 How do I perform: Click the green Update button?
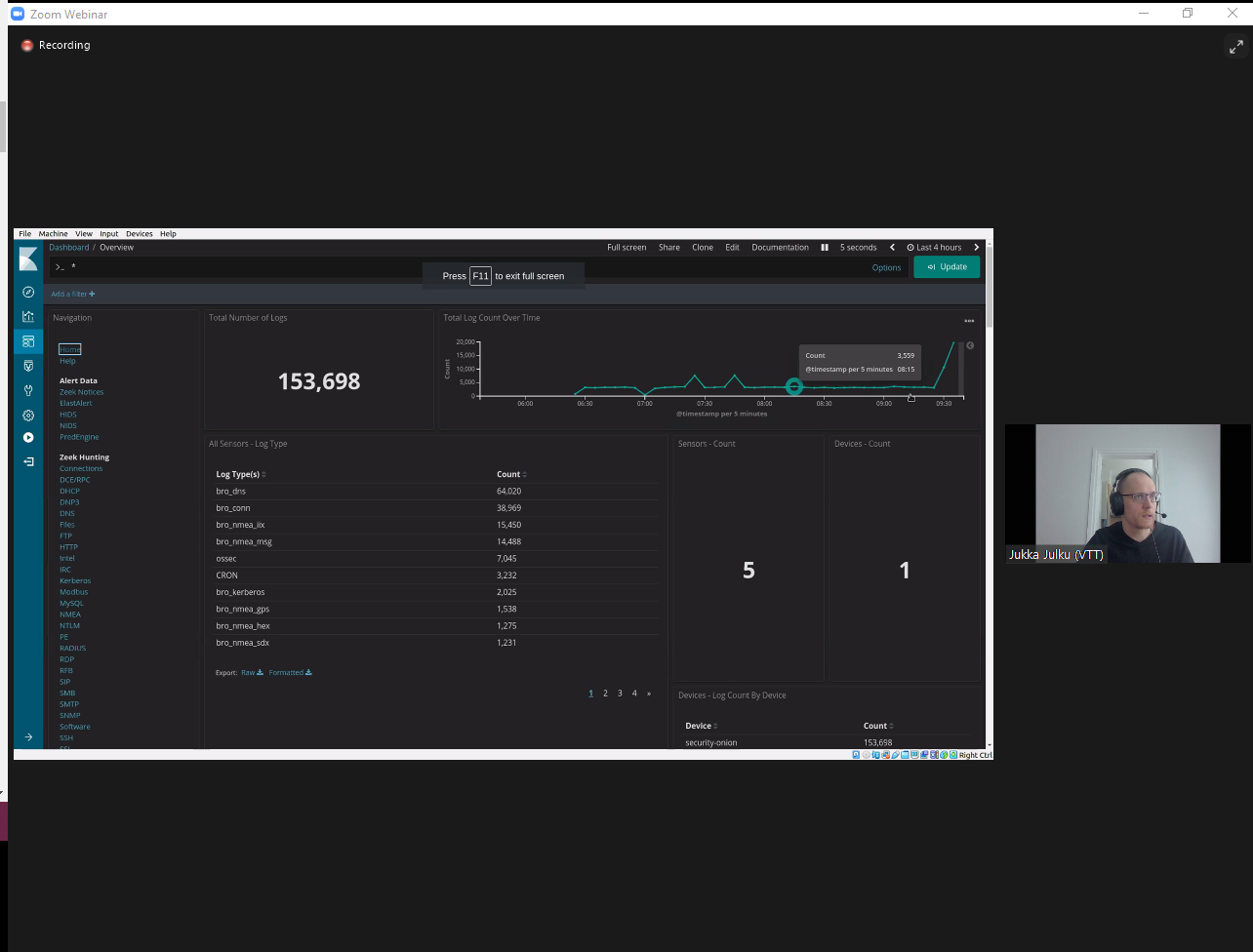click(x=947, y=267)
